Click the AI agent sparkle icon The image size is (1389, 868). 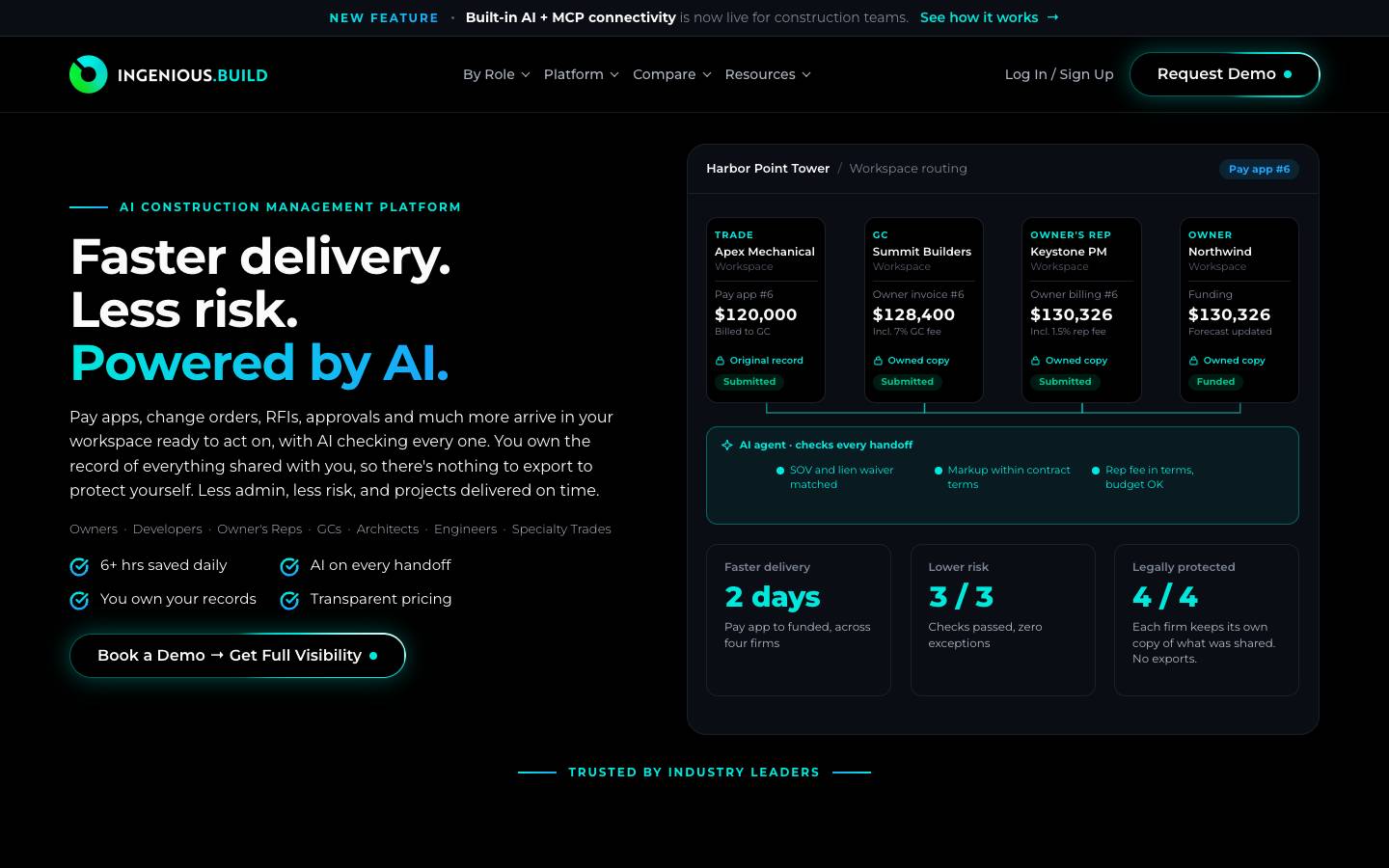pos(727,445)
